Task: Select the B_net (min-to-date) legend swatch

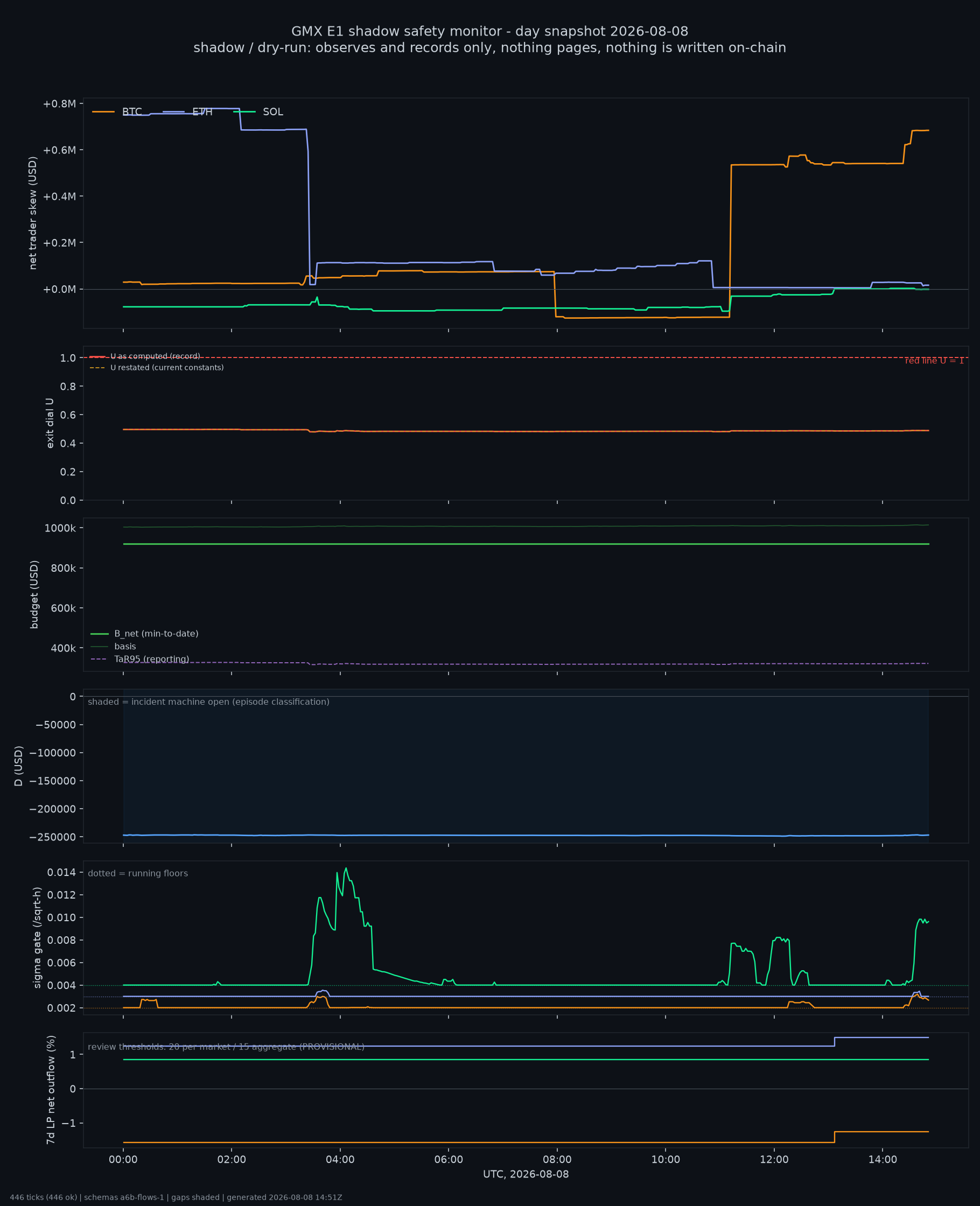Action: click(100, 634)
